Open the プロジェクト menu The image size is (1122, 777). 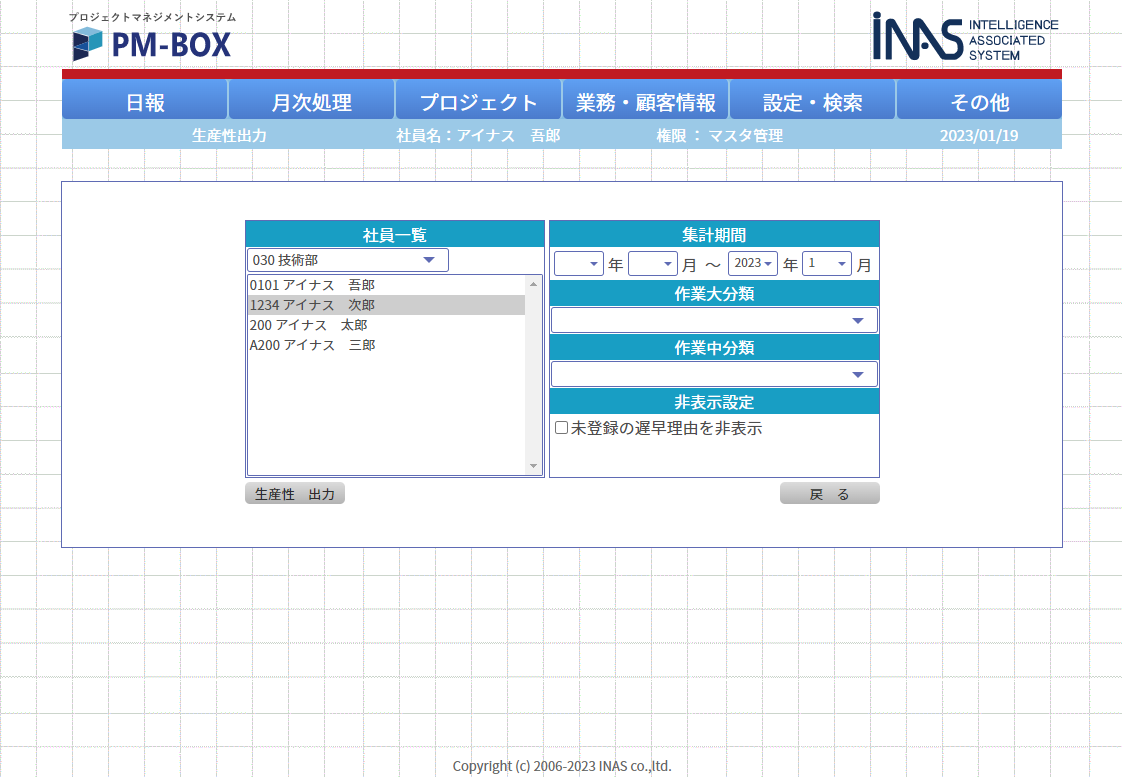point(479,102)
